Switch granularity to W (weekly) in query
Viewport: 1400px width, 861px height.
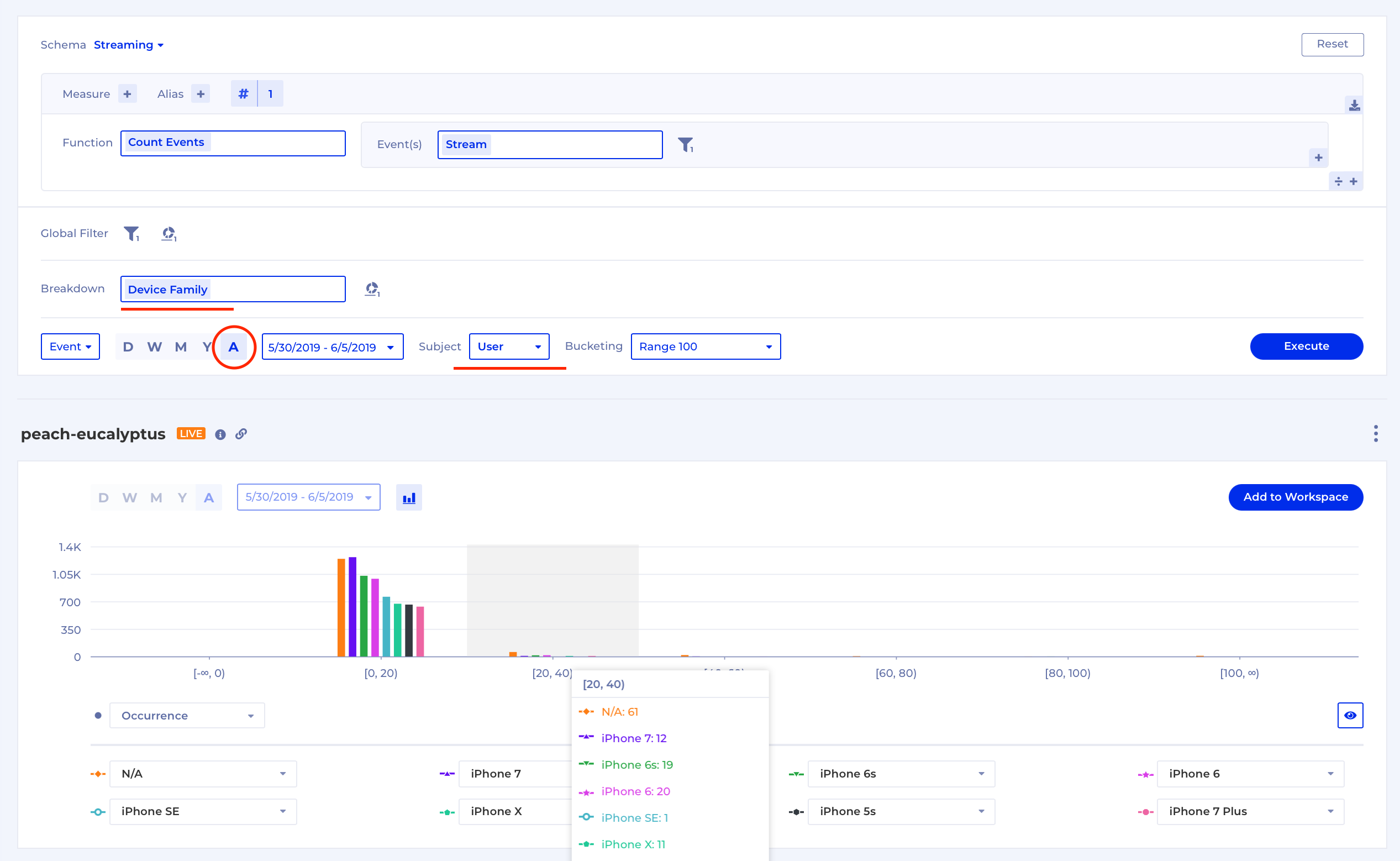click(x=154, y=347)
